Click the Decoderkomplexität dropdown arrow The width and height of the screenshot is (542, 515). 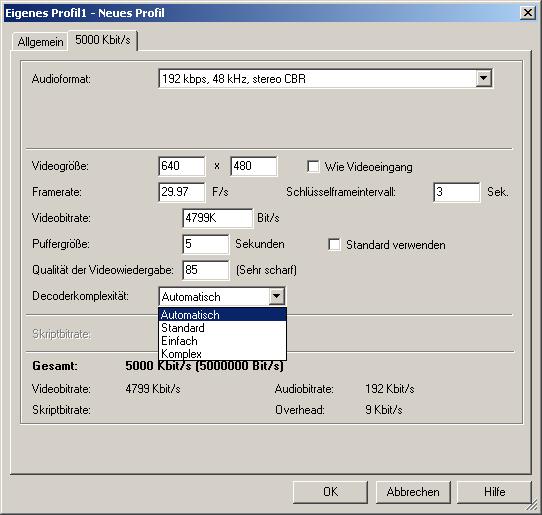click(277, 296)
